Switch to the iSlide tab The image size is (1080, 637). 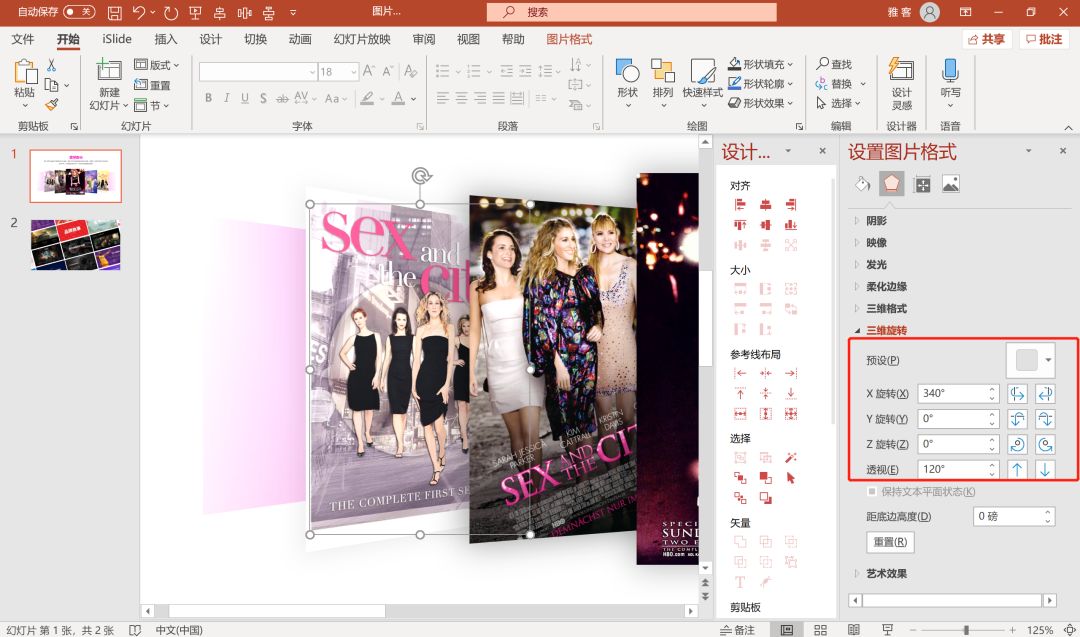point(117,39)
